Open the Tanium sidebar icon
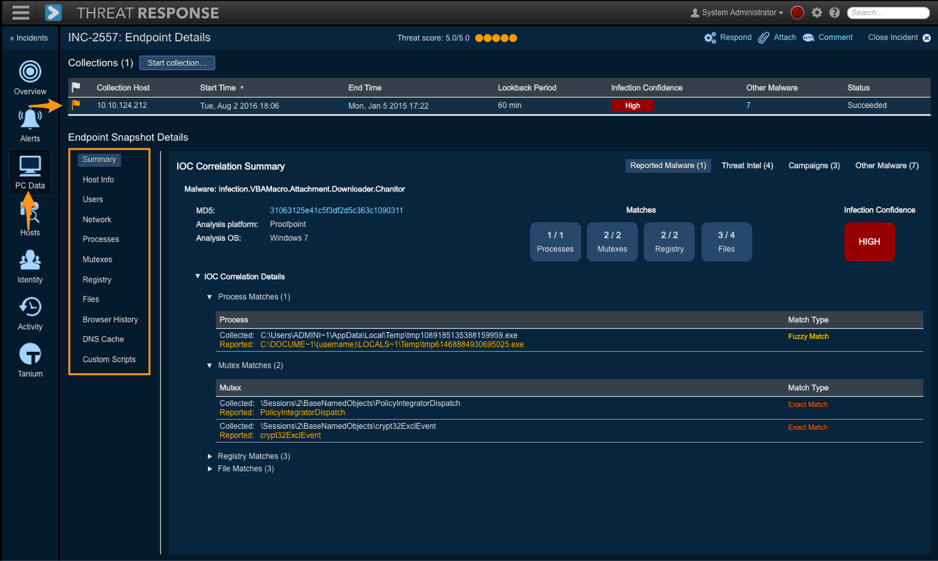 click(x=30, y=355)
